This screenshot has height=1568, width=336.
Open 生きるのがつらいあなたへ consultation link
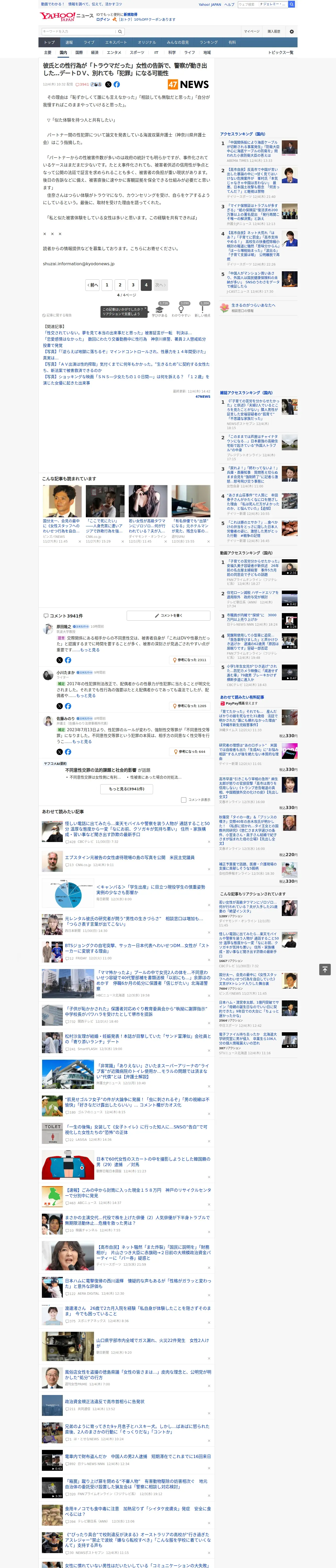coord(253,305)
